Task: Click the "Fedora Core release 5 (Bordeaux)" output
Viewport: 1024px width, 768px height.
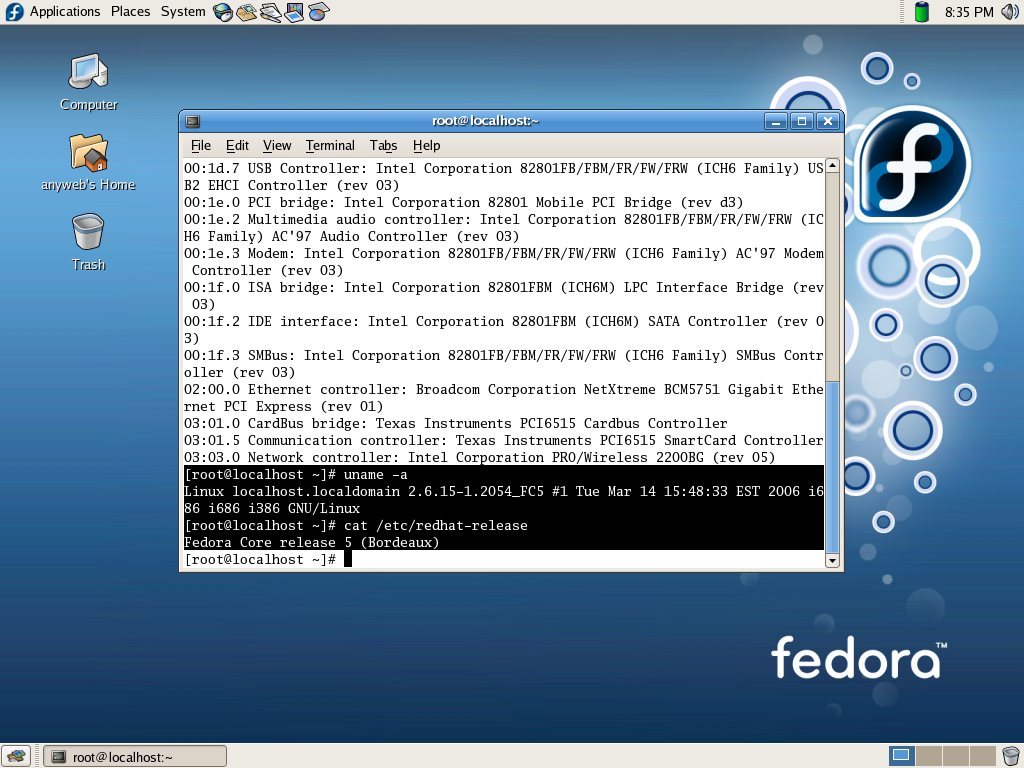Action: coord(312,543)
